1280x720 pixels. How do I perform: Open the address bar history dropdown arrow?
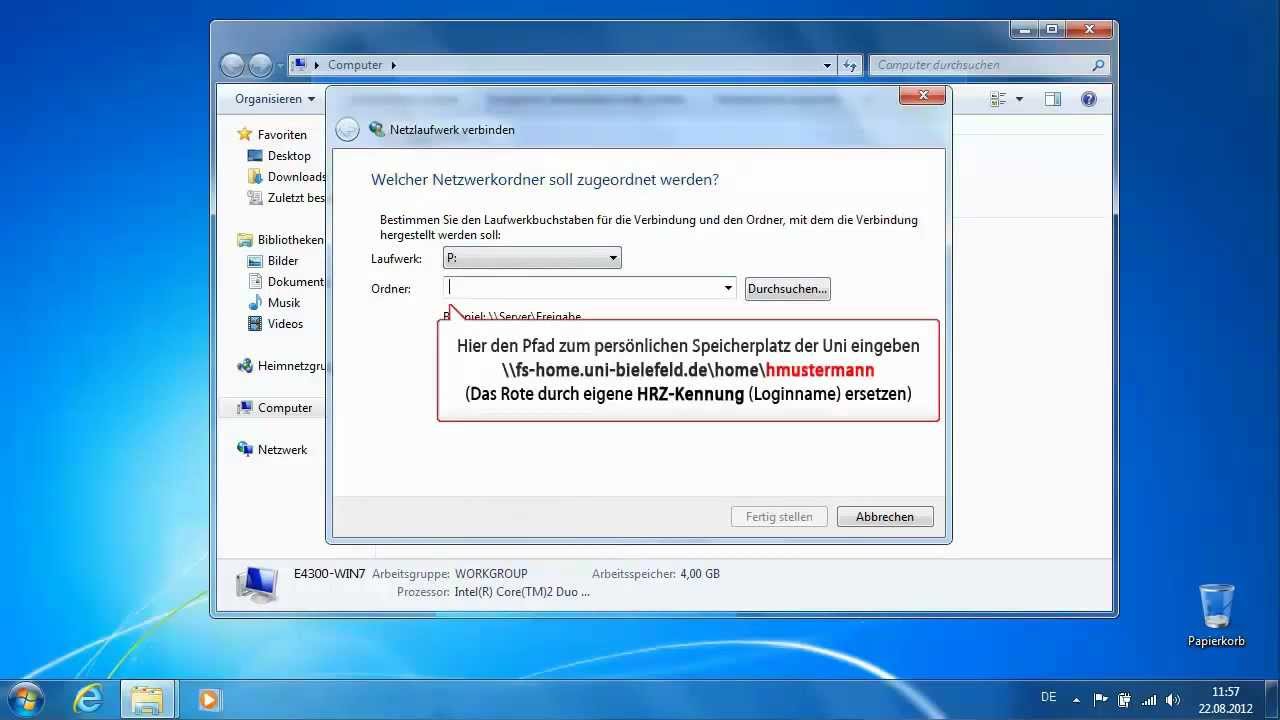[x=827, y=65]
